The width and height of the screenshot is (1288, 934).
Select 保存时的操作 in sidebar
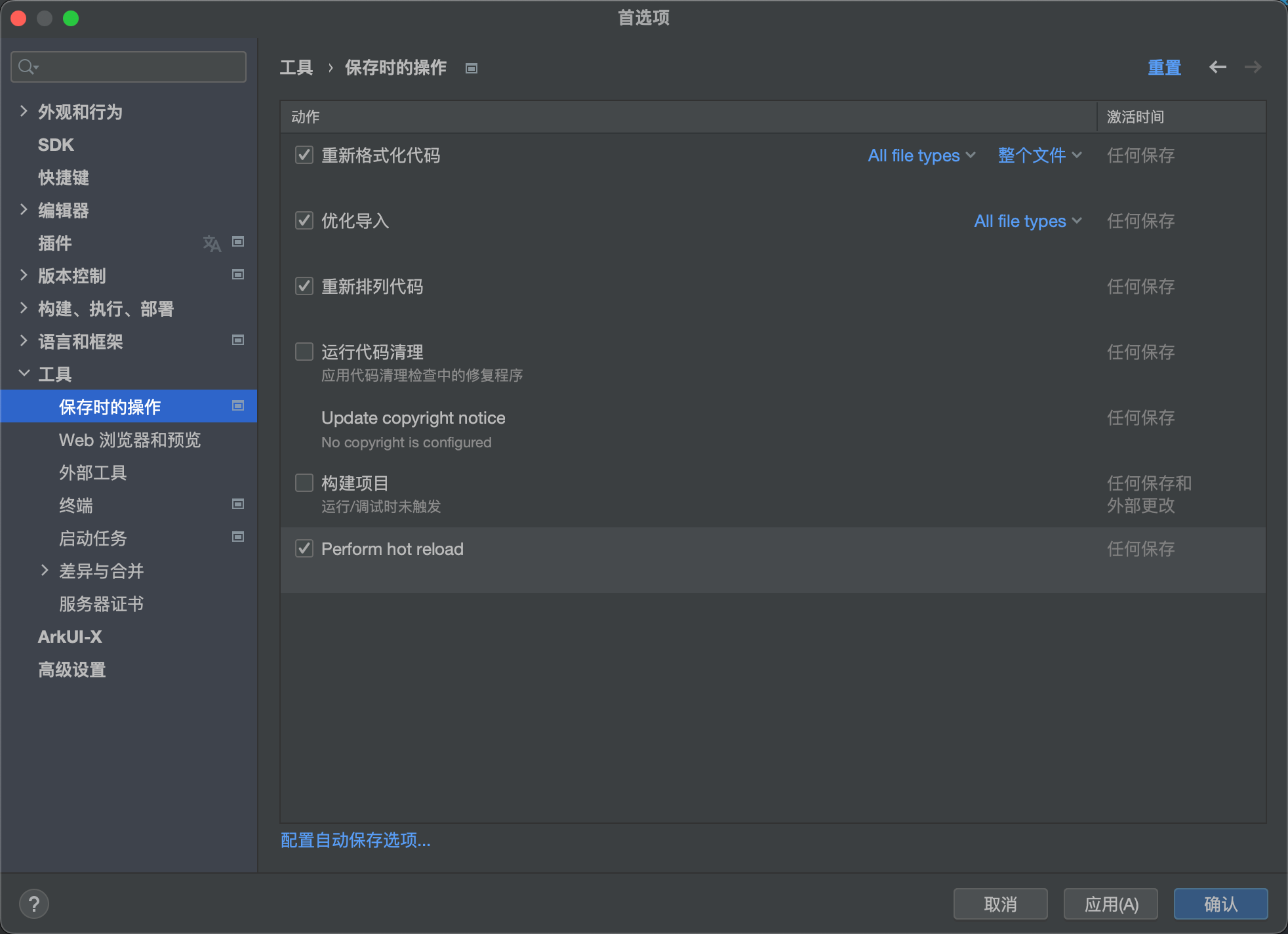point(129,406)
